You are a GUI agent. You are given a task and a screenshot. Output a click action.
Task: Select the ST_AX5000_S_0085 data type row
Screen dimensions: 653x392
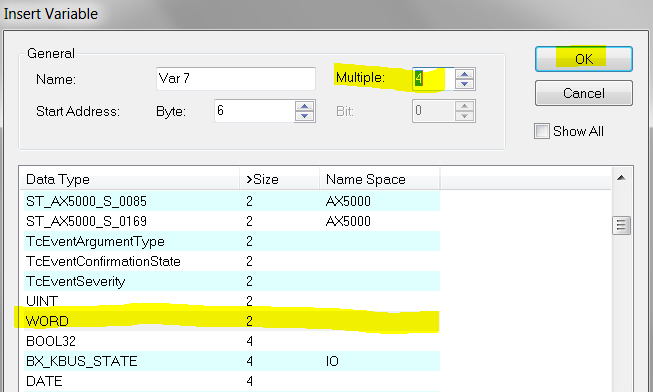[232, 201]
